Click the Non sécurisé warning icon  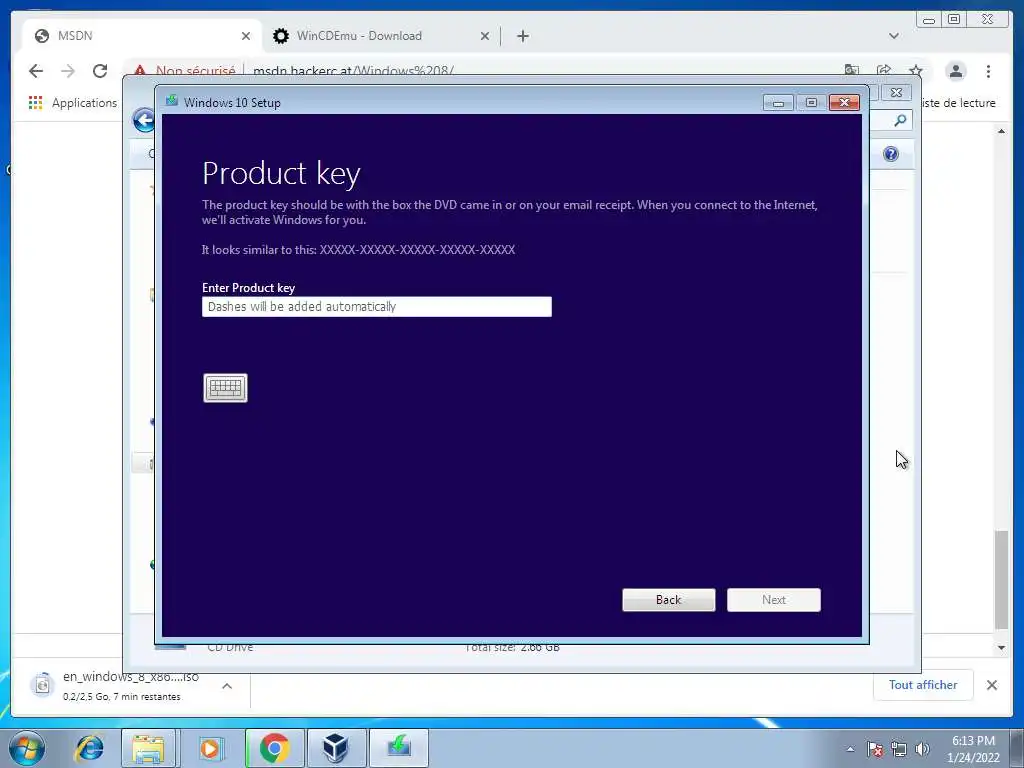coord(140,70)
